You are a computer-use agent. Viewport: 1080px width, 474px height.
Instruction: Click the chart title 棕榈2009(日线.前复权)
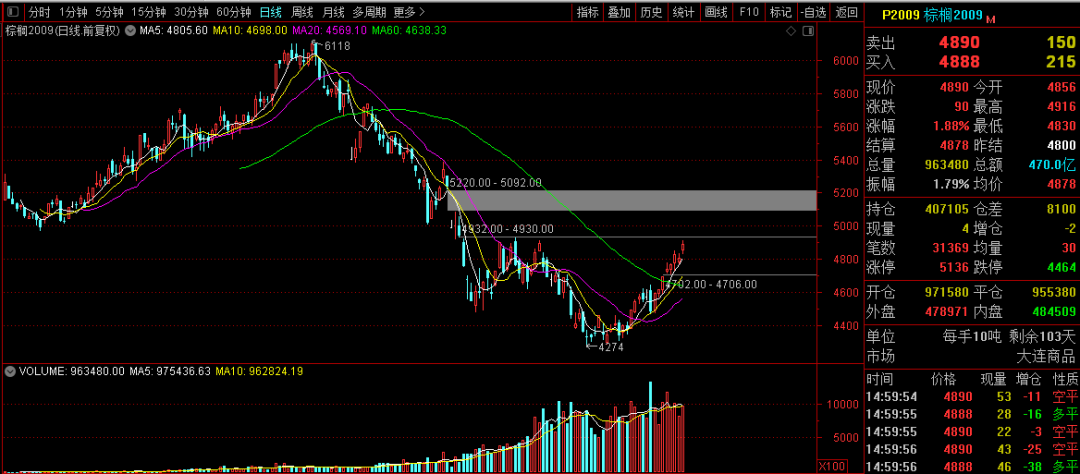pos(63,30)
